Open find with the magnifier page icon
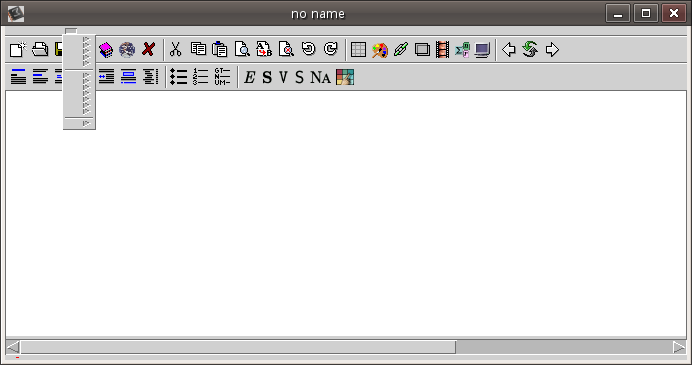The height and width of the screenshot is (365, 692). (x=242, y=49)
